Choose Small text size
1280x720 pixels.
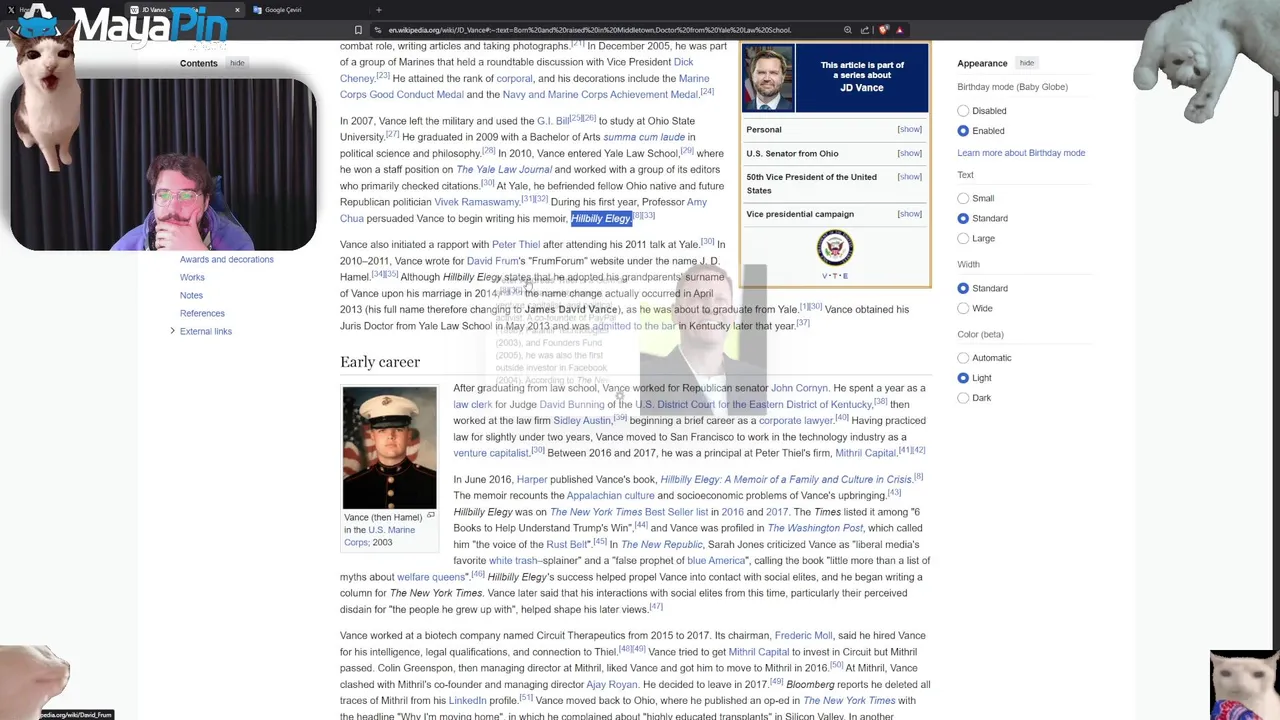963,198
